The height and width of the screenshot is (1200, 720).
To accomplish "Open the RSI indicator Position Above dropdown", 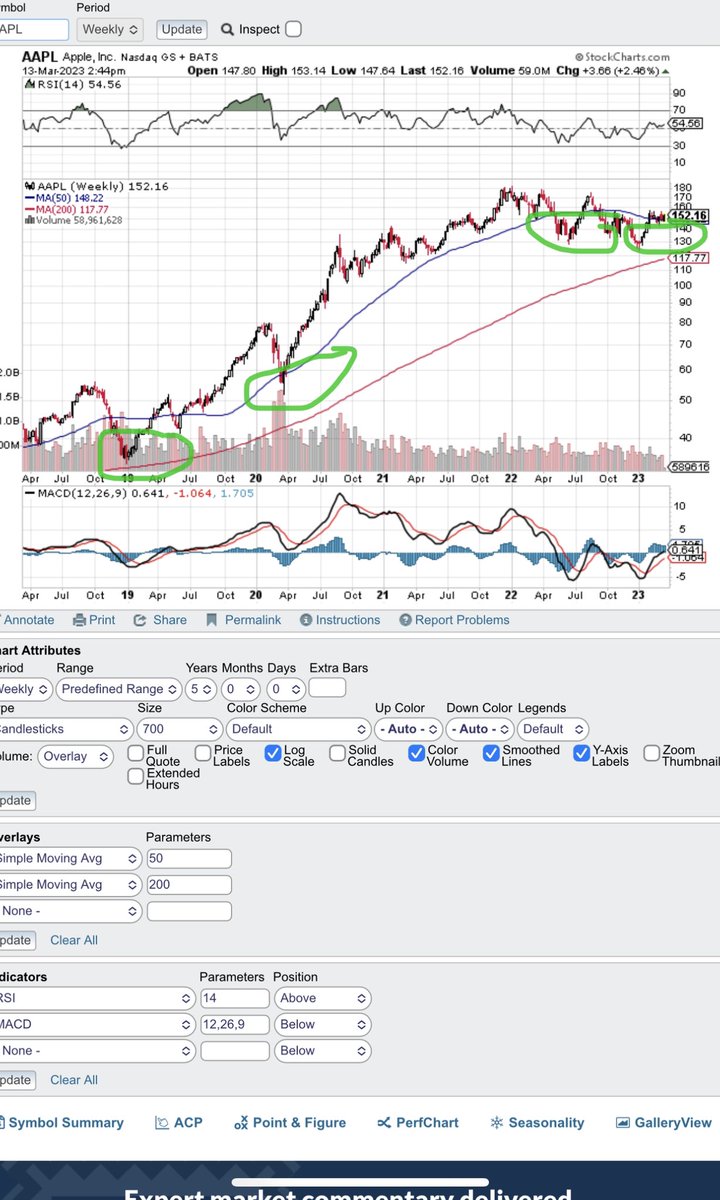I will pyautogui.click(x=323, y=998).
